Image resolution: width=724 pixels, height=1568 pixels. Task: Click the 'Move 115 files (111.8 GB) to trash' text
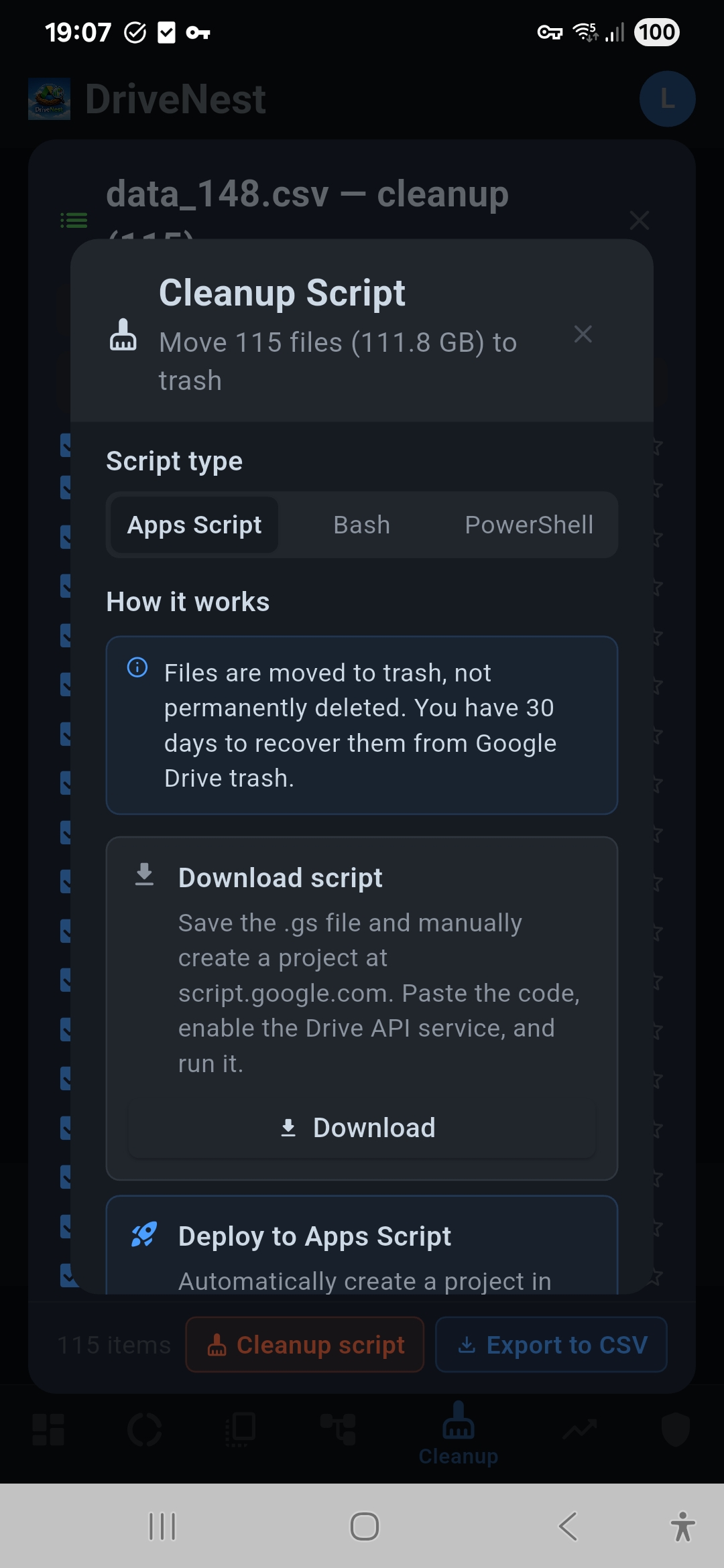click(338, 361)
